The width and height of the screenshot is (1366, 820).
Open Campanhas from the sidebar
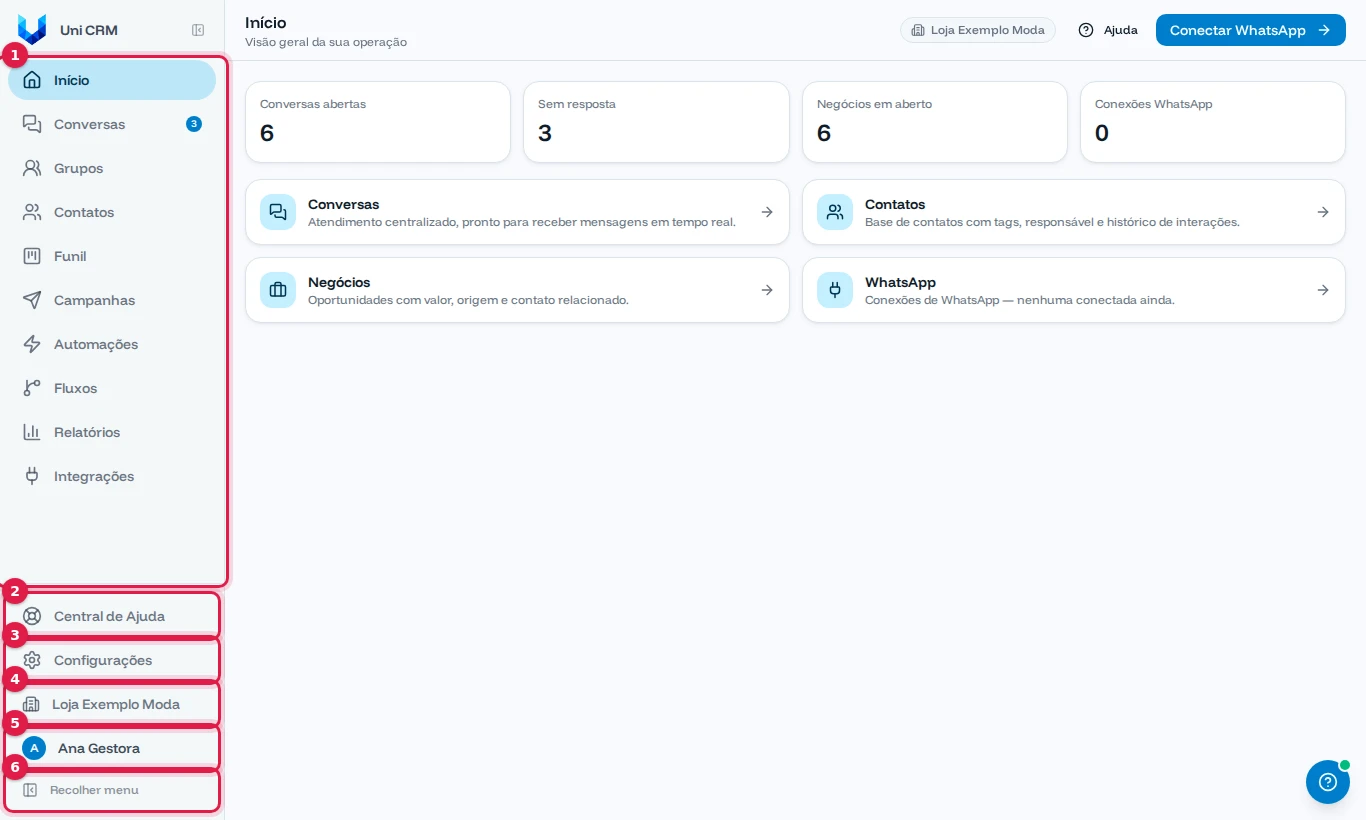[112, 300]
